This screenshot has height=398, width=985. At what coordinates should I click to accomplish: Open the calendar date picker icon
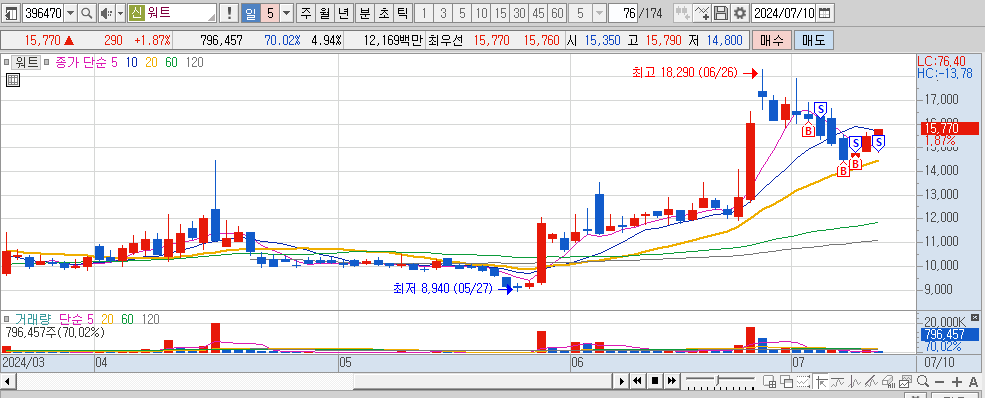tap(825, 13)
